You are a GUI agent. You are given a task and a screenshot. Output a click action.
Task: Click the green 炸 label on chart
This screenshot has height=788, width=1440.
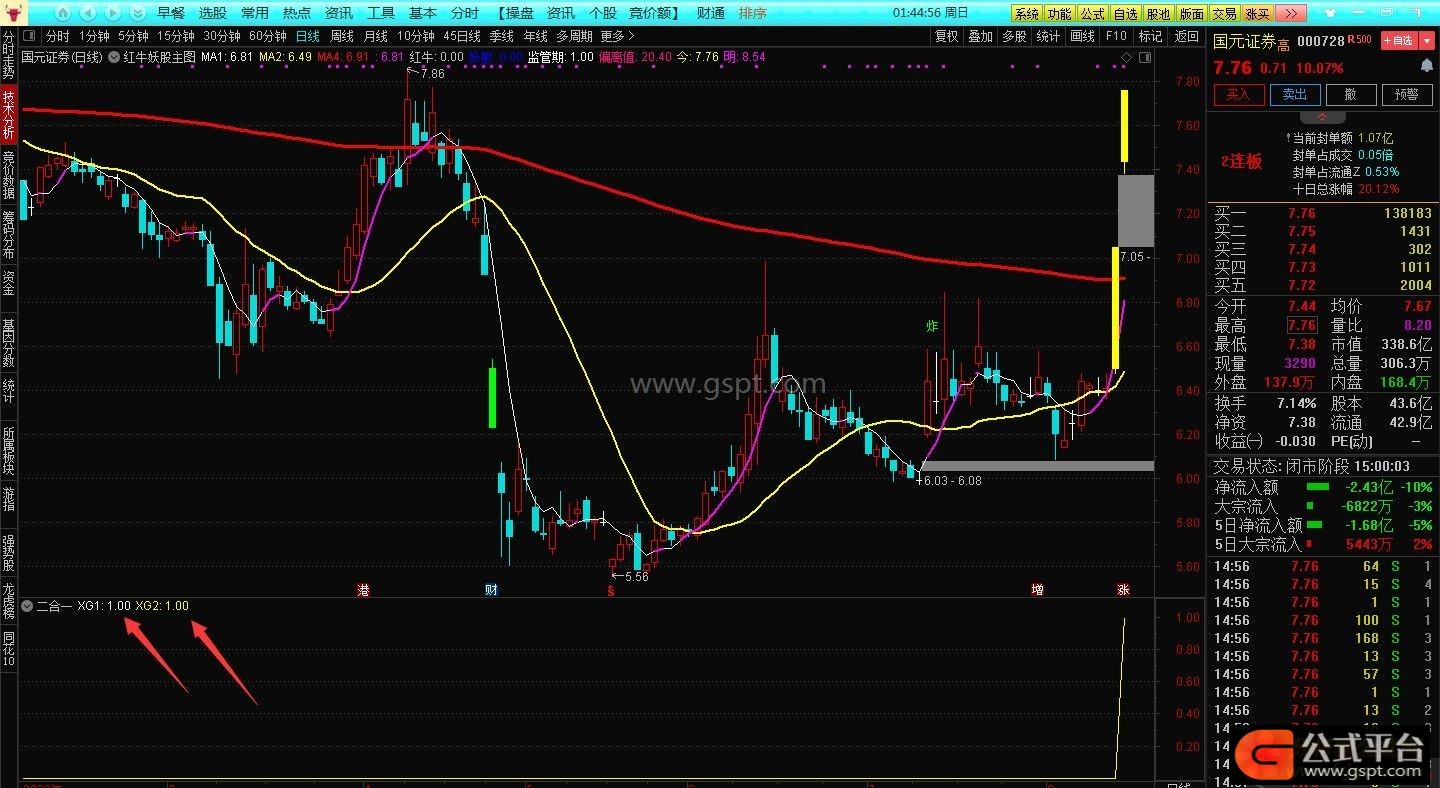click(x=932, y=326)
